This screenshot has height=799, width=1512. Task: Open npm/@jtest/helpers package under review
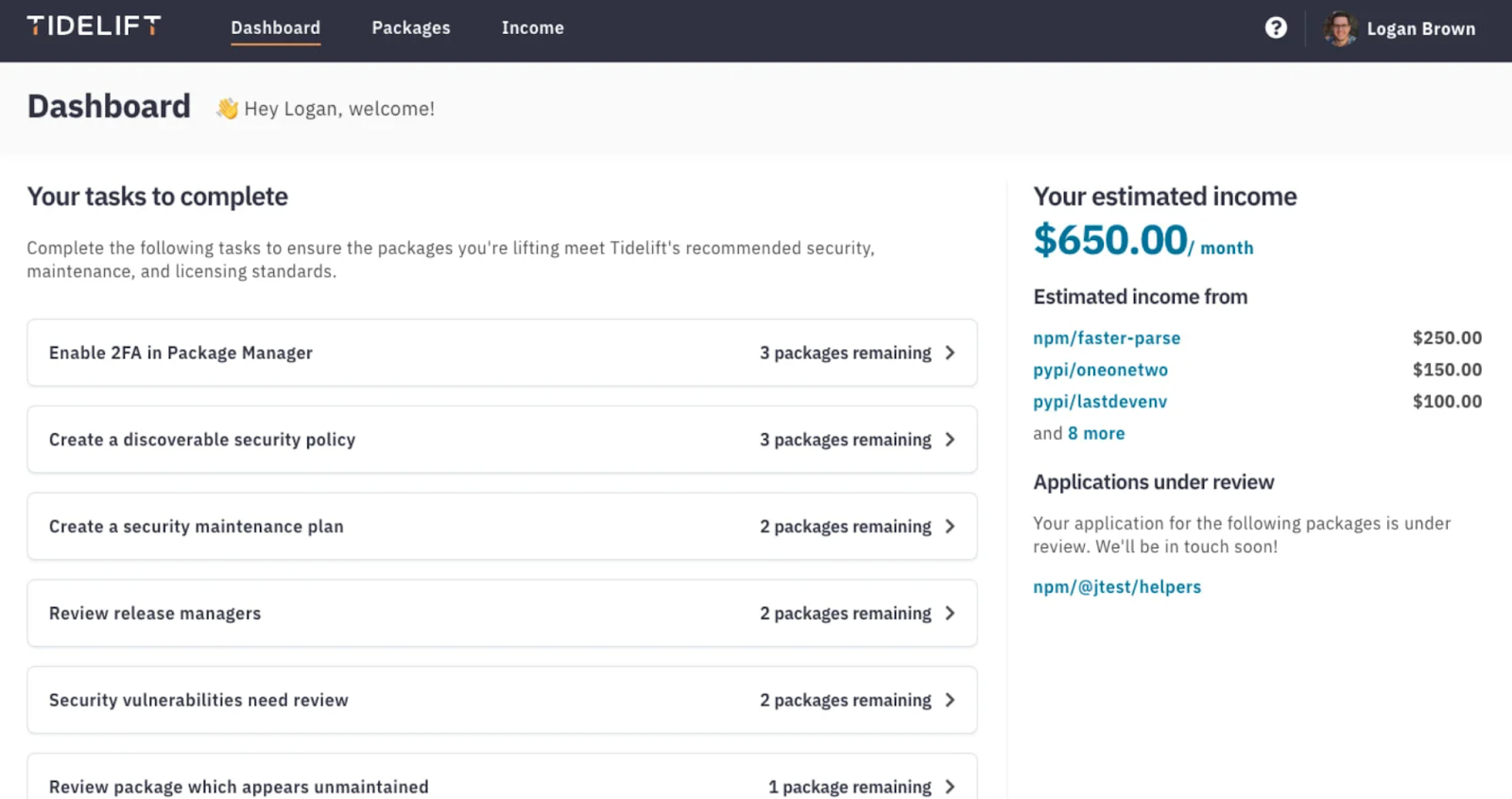pyautogui.click(x=1117, y=587)
